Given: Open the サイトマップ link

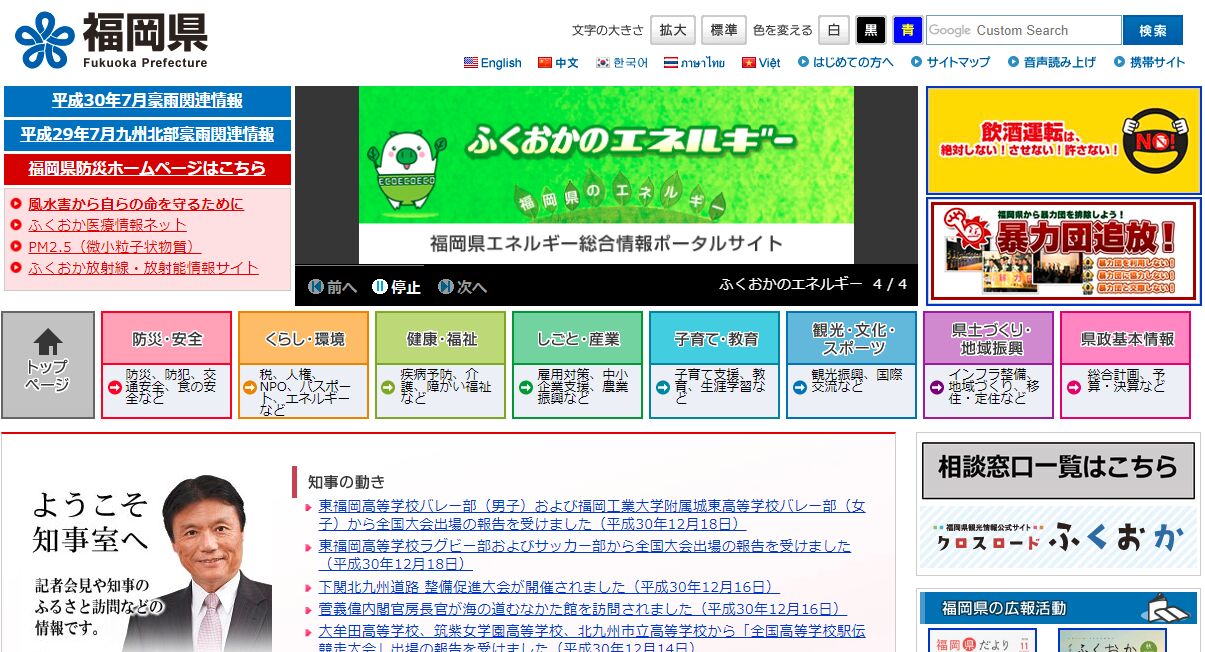Looking at the screenshot, I should click(x=951, y=62).
